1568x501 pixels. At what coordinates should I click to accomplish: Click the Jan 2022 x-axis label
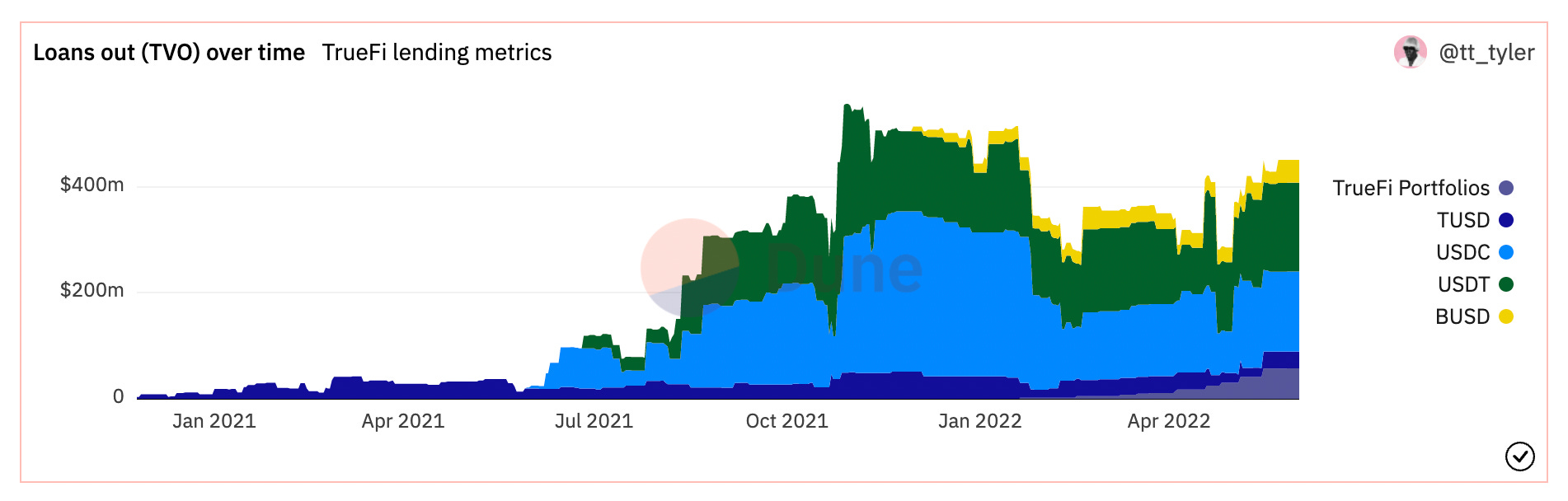979,421
